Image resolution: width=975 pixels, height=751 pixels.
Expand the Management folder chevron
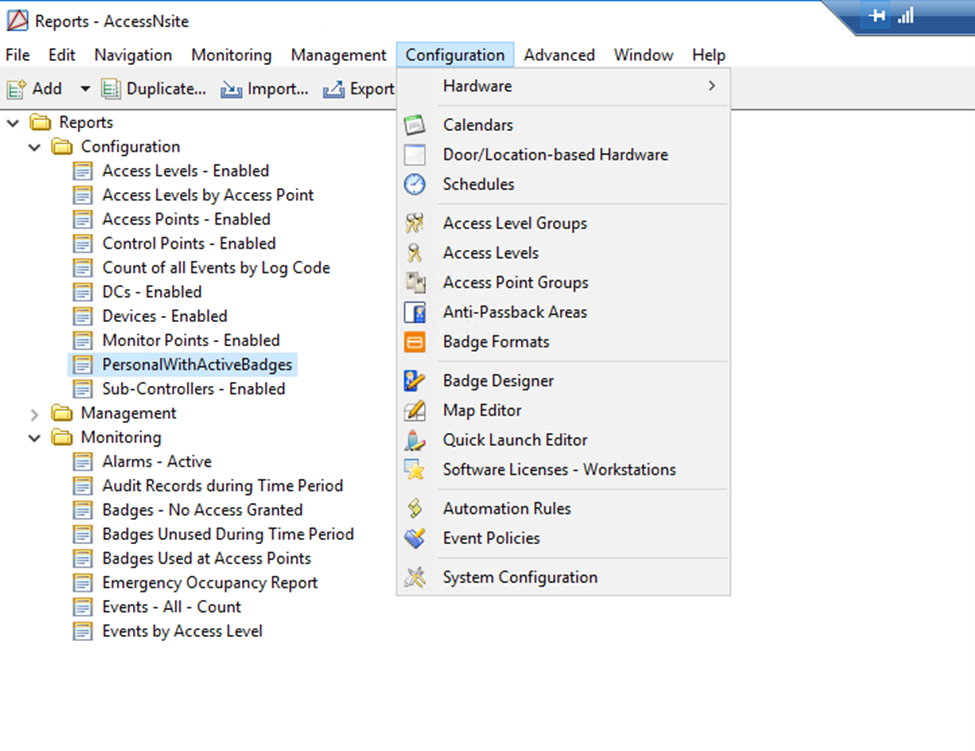coord(35,414)
